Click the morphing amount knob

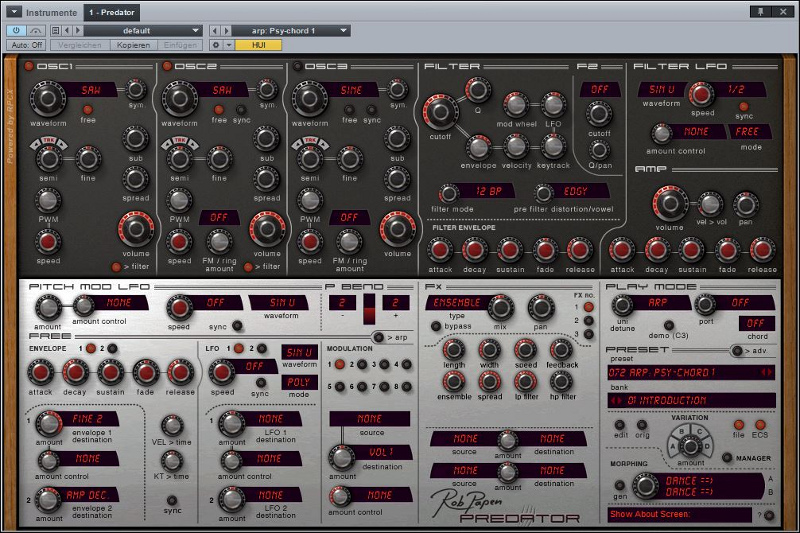click(646, 486)
